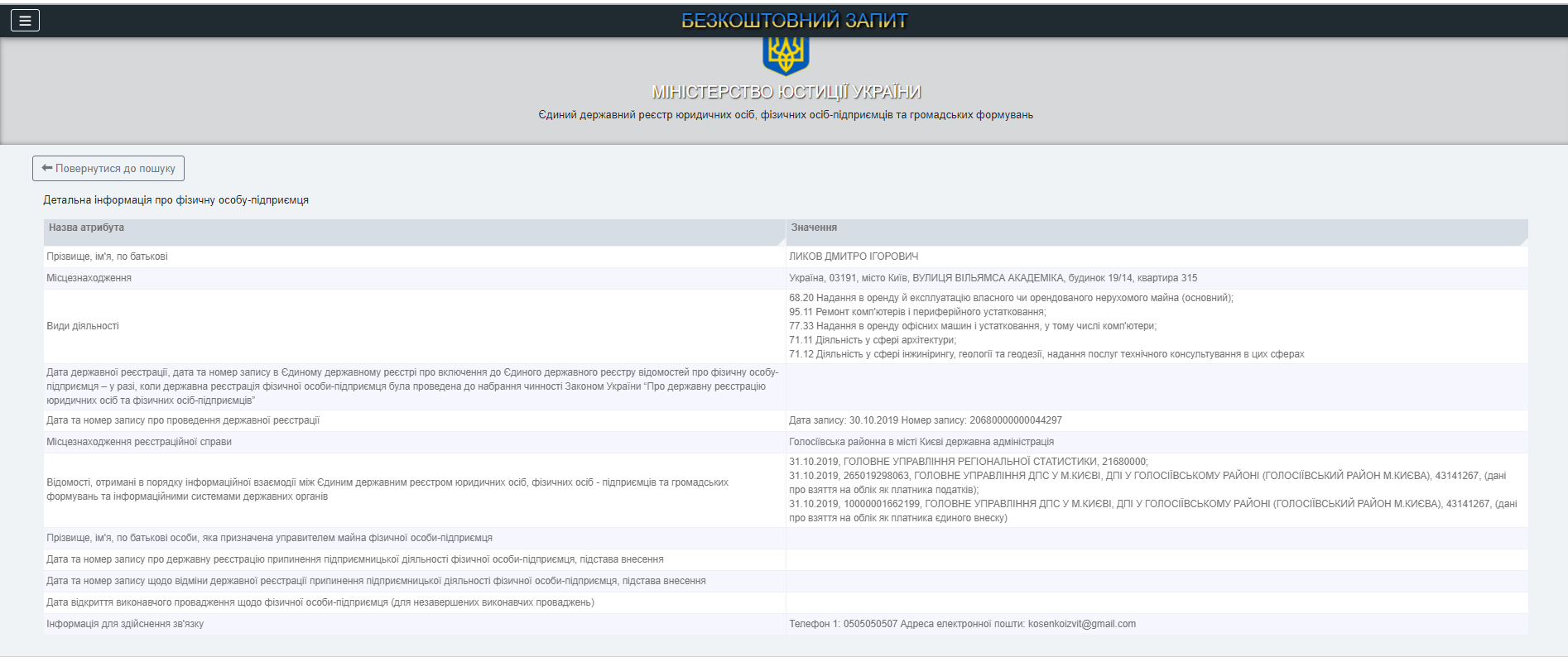The height and width of the screenshot is (657, 1568).
Task: Sort by the "Значення" column header
Action: pos(814,228)
